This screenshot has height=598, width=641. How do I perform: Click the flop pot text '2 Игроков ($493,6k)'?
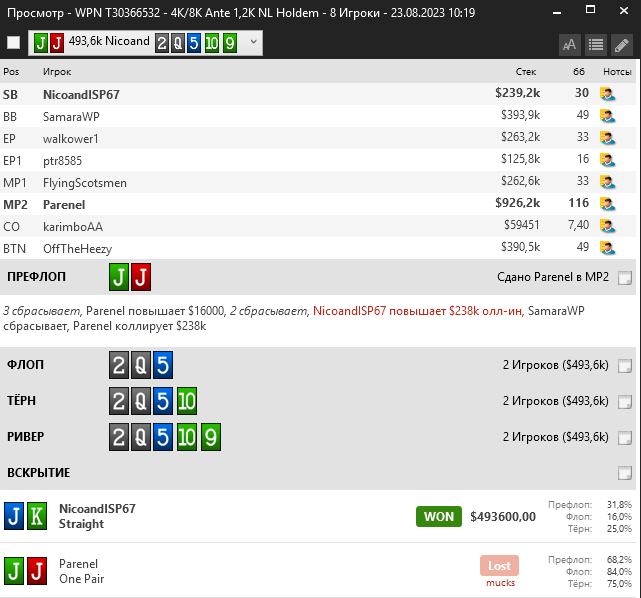point(556,365)
